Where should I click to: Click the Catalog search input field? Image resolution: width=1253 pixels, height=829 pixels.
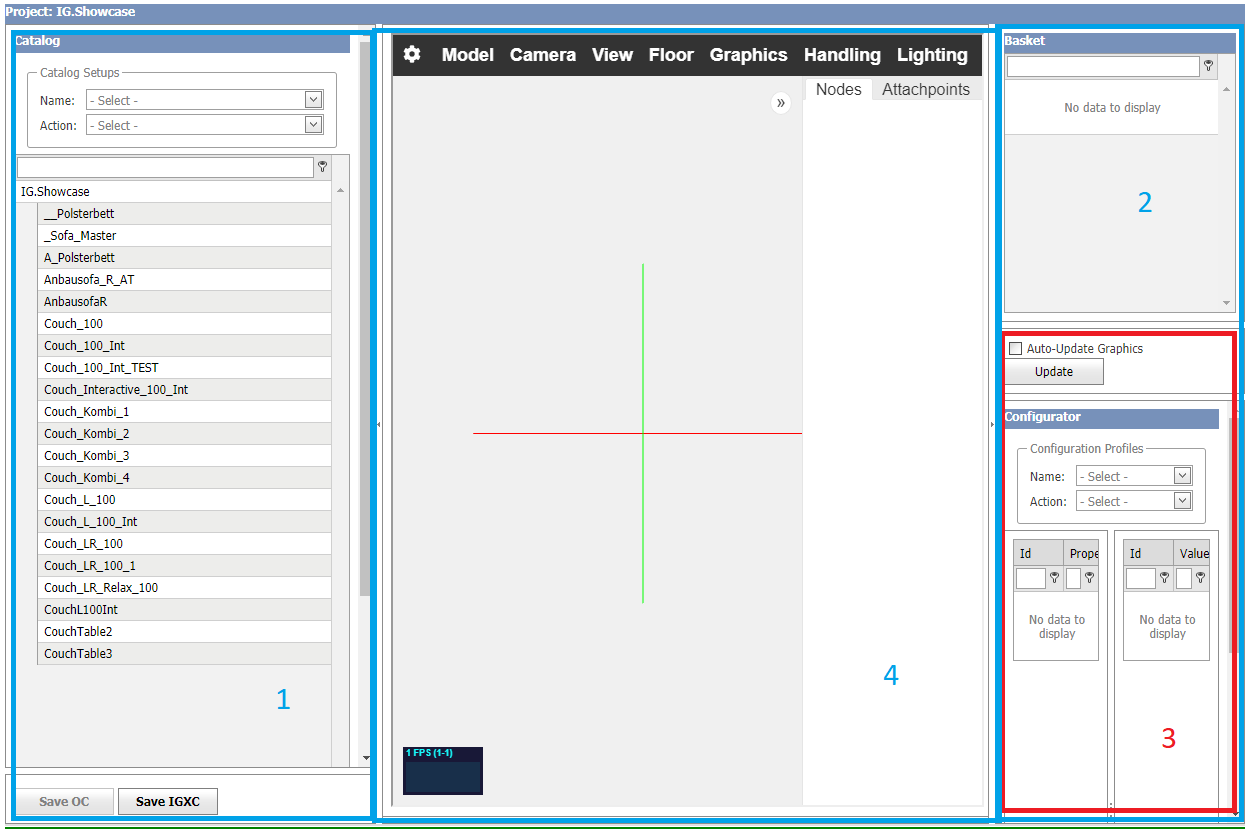click(x=165, y=167)
